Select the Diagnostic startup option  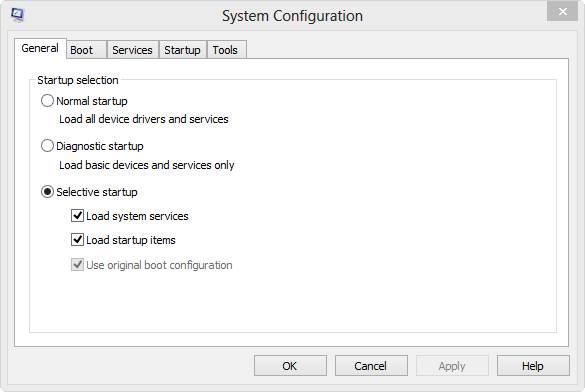tap(47, 146)
